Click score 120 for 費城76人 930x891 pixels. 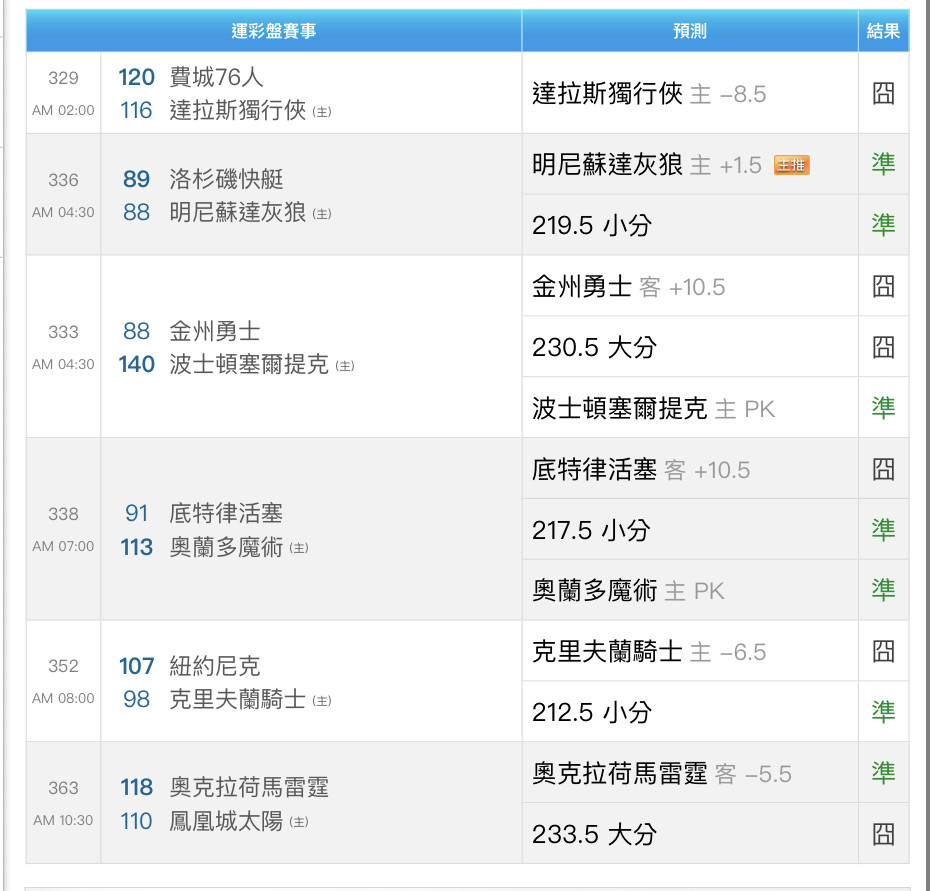pos(136,77)
